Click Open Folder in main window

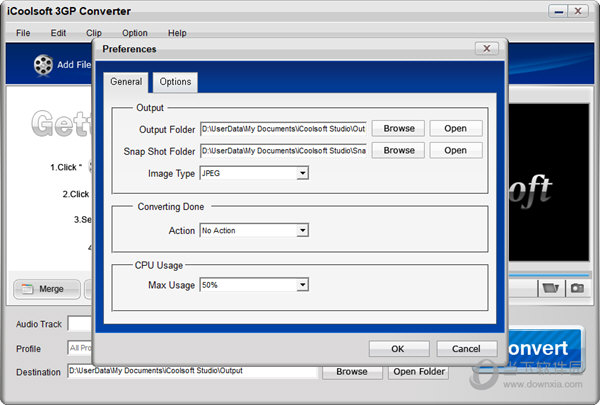[419, 372]
